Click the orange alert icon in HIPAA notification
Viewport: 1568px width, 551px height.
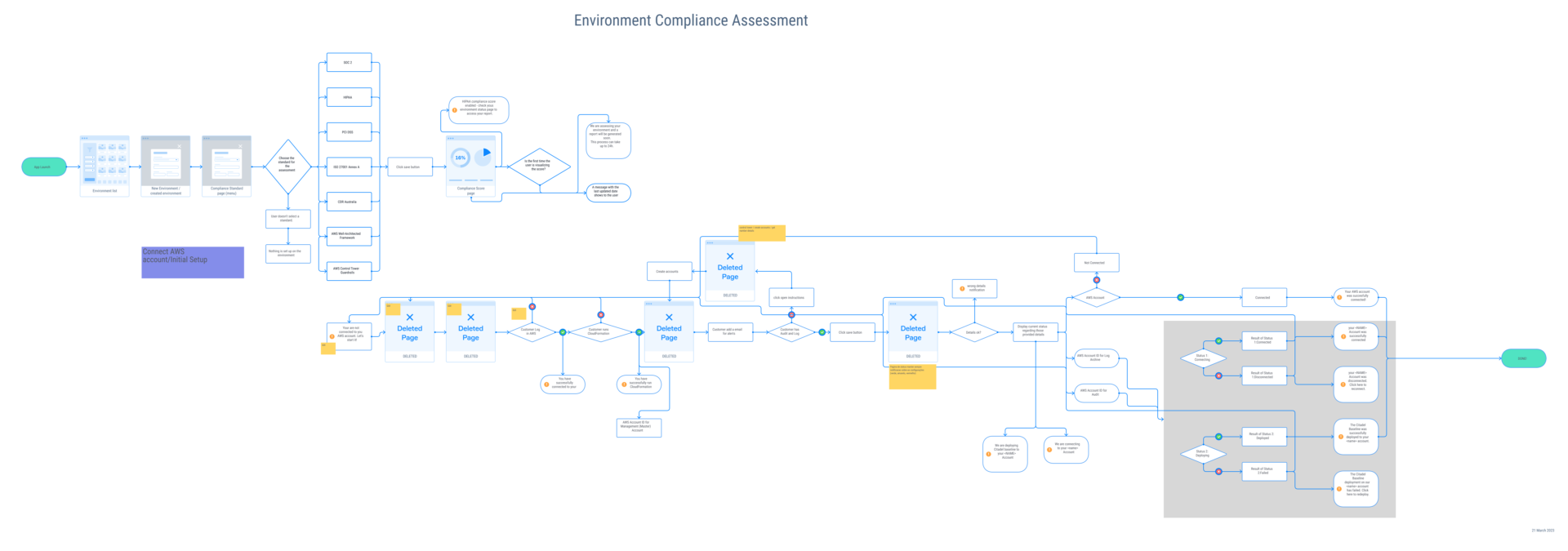click(x=455, y=110)
